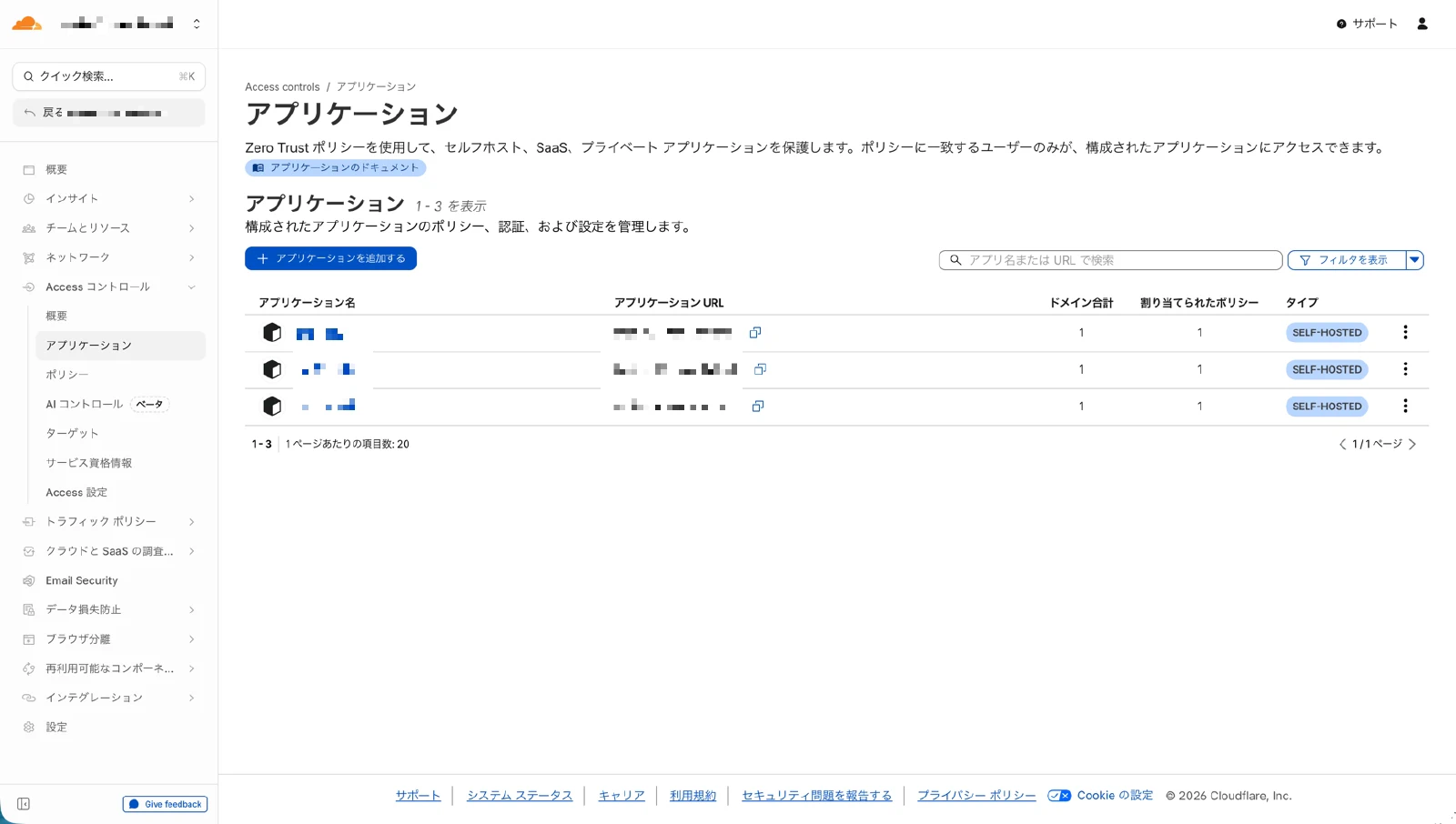Open the フィルタを表示 dropdown arrow
The width and height of the screenshot is (1456, 824).
[x=1415, y=260]
